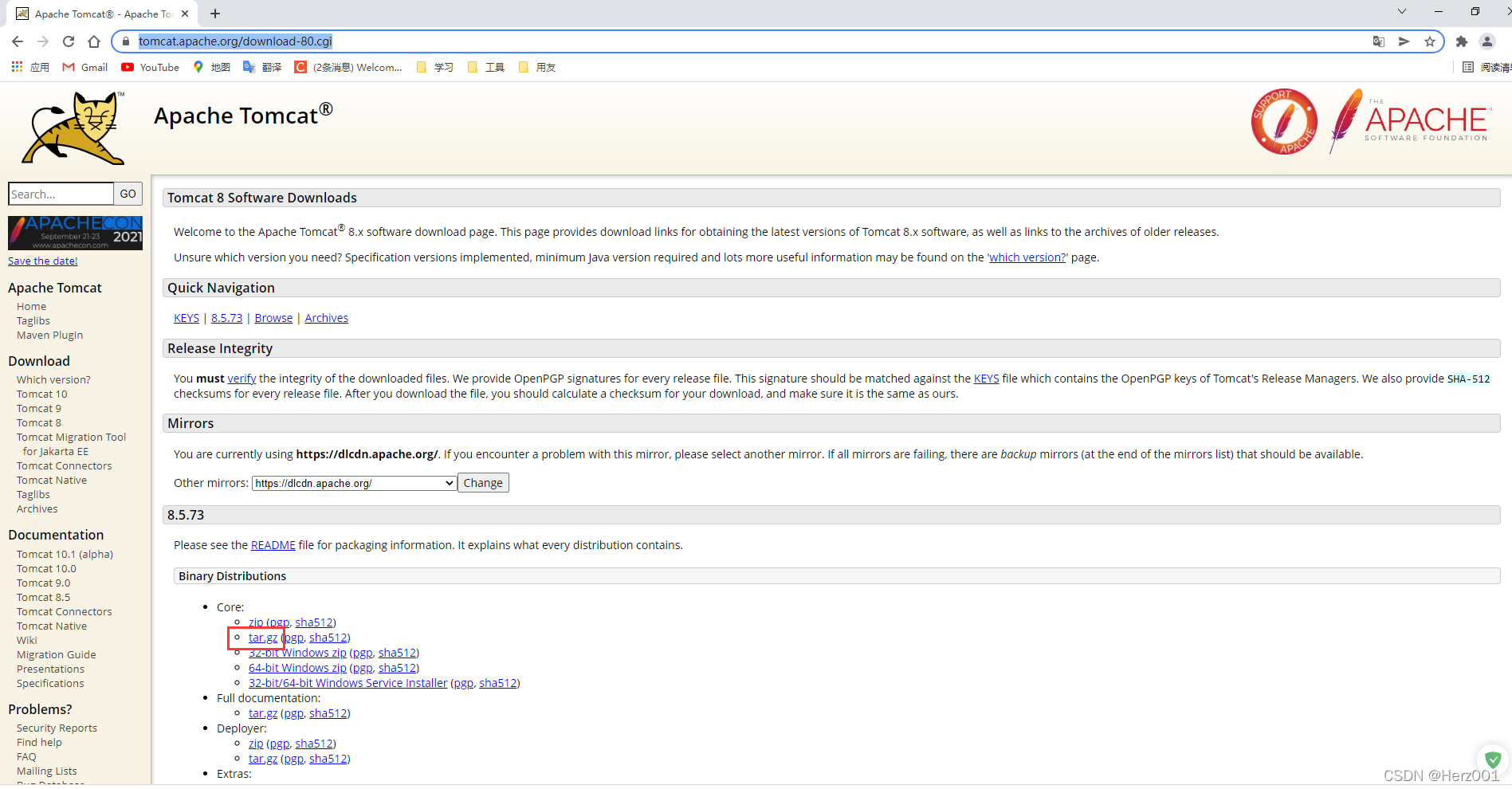Open Tomcat Connectors under Download
1512x789 pixels.
64,466
